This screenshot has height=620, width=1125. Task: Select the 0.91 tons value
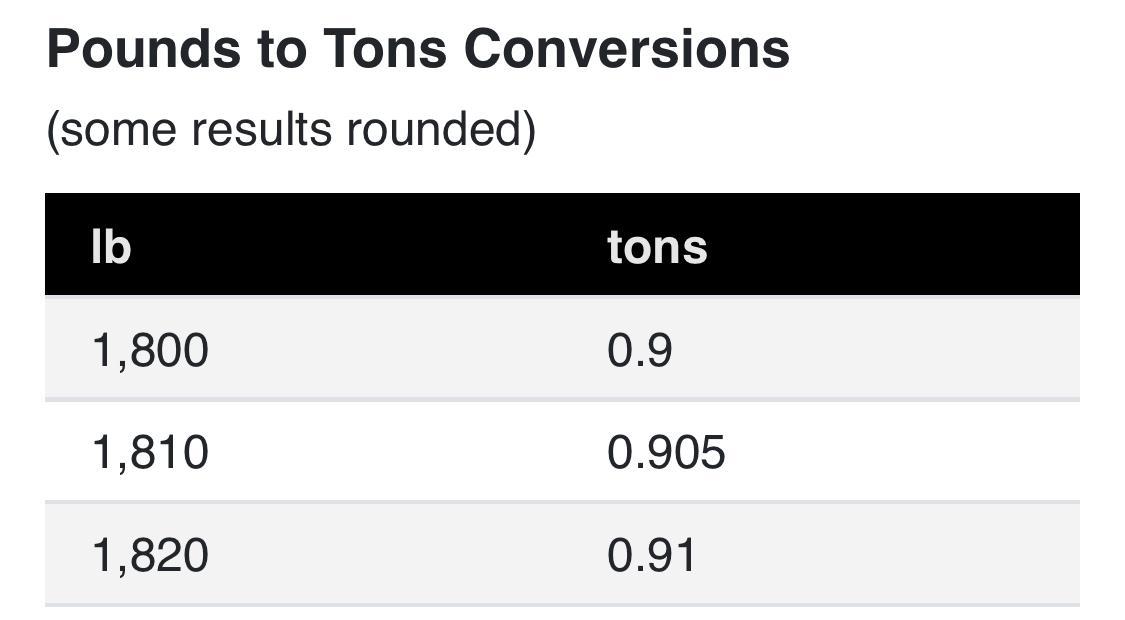(x=651, y=555)
